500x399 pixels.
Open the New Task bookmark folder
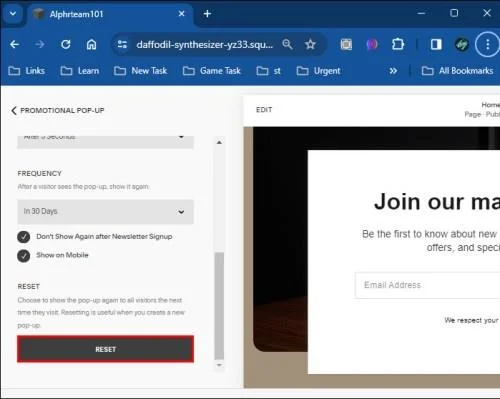(140, 71)
